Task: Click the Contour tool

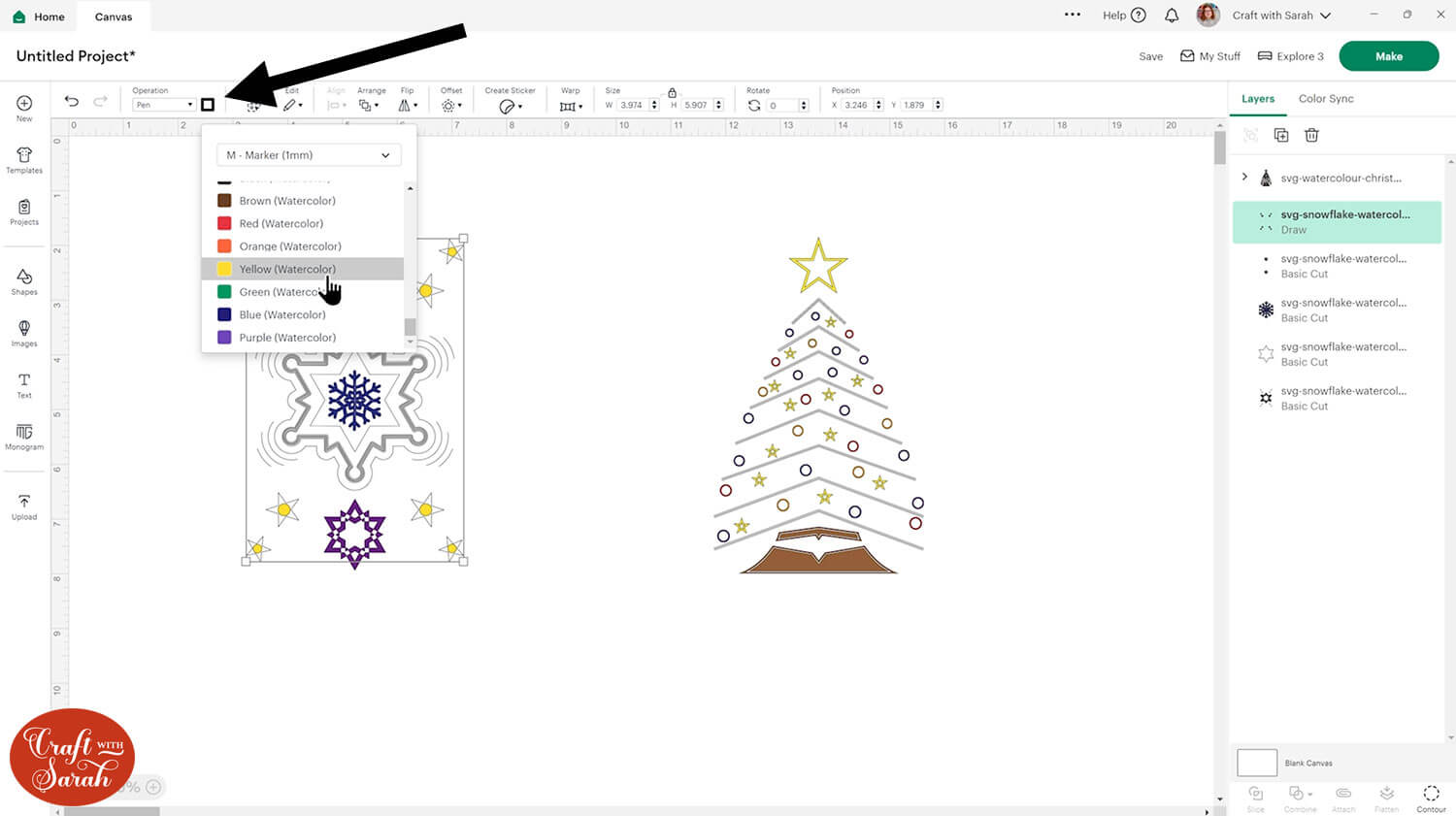Action: coord(1431,799)
